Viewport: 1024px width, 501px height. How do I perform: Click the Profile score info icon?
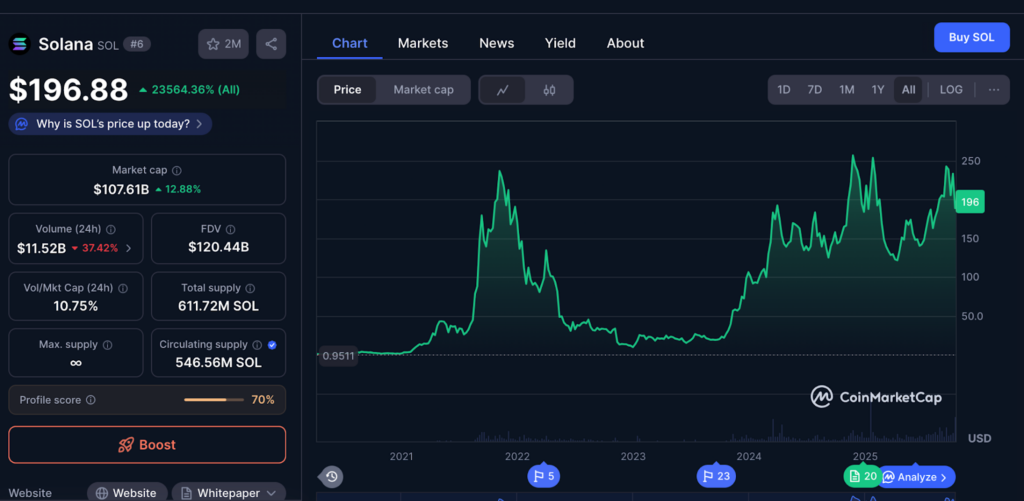point(91,400)
